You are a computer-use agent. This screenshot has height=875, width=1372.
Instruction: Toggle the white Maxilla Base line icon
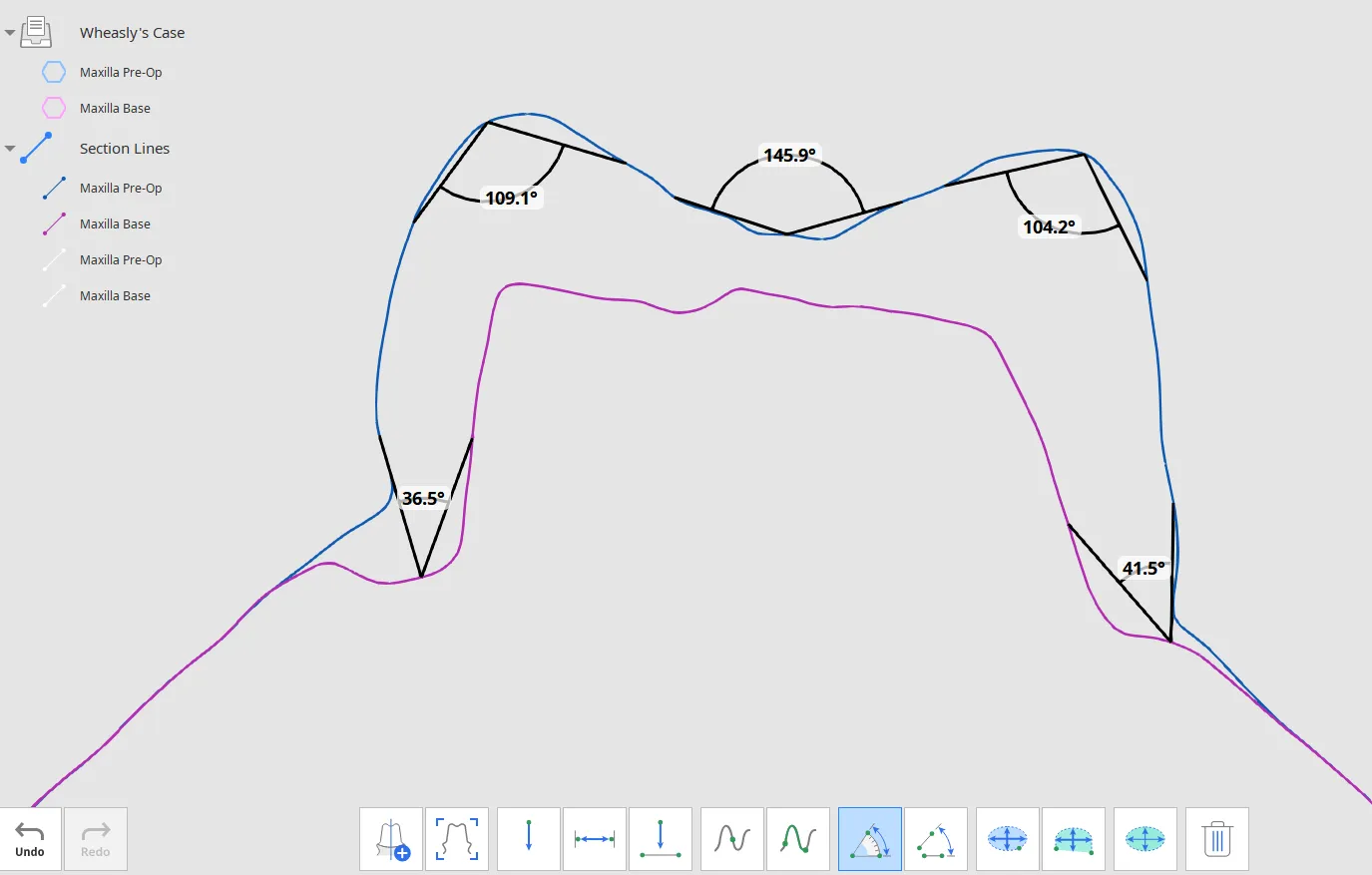[54, 295]
